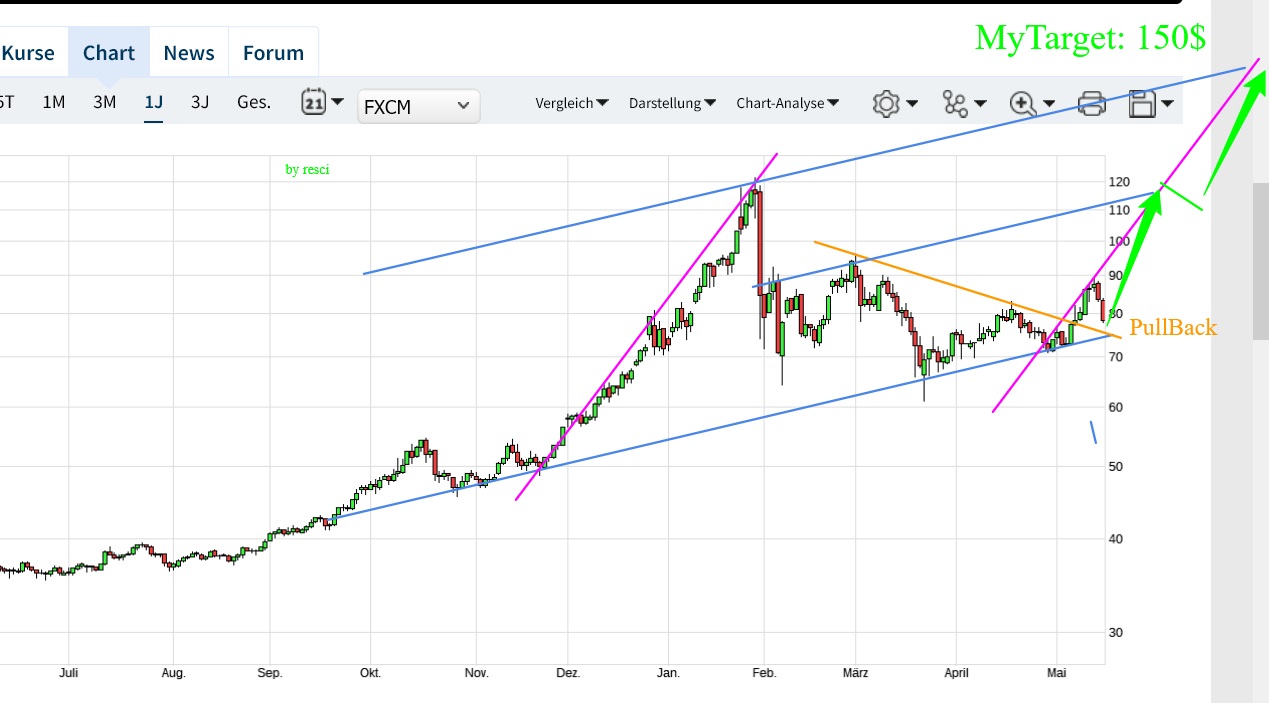Expand the arrow next to gear icon
Viewport: 1269px width, 703px height.
913,103
